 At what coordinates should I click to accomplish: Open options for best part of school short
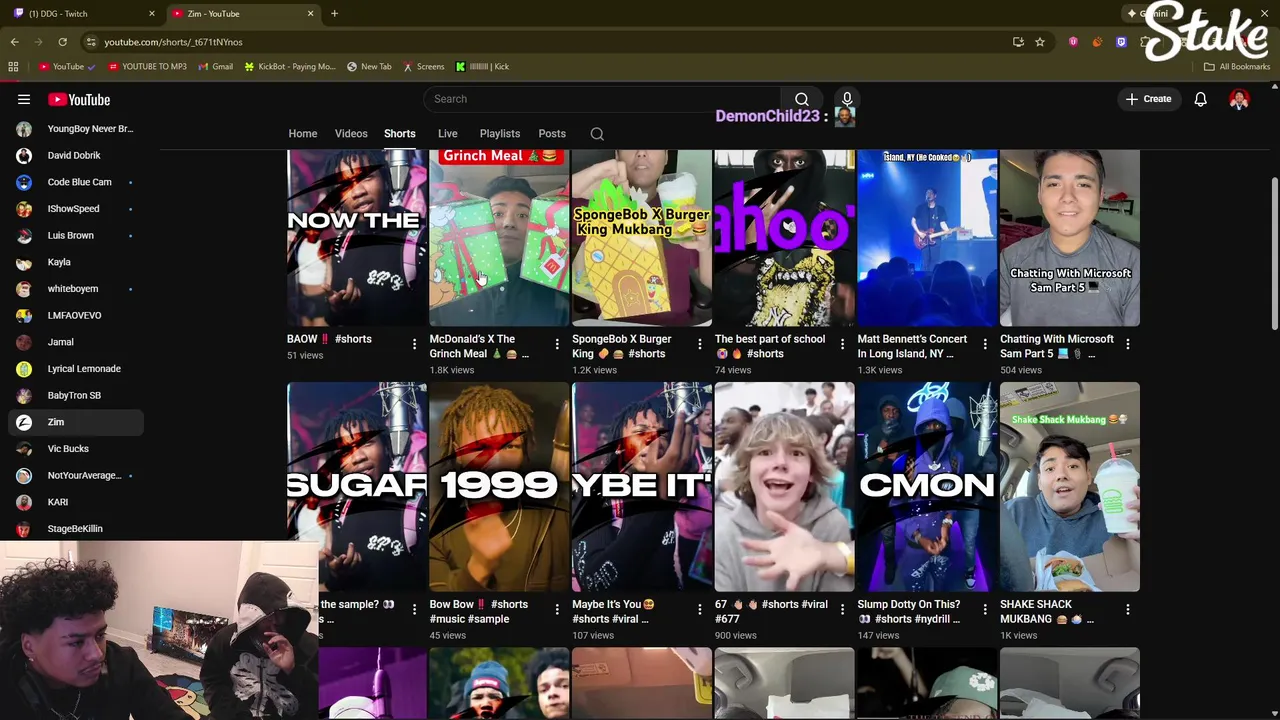[842, 344]
